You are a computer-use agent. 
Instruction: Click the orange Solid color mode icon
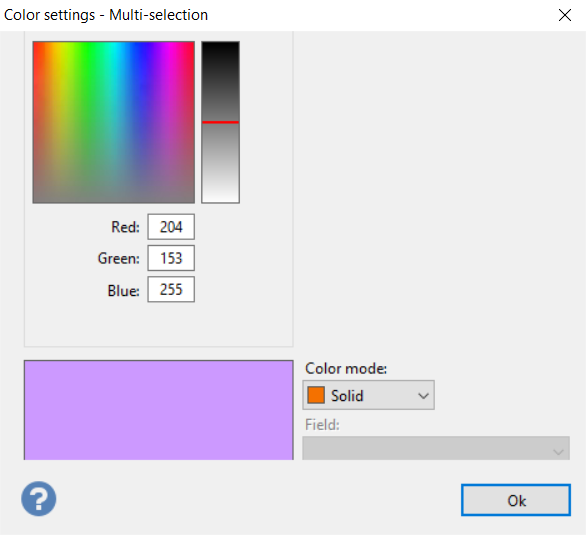point(316,395)
